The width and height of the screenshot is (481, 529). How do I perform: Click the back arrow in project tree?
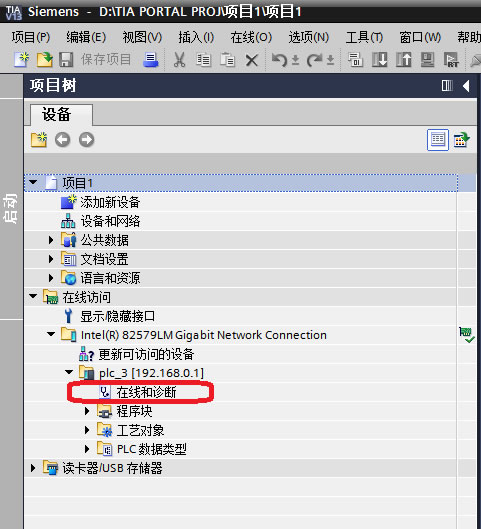point(62,140)
